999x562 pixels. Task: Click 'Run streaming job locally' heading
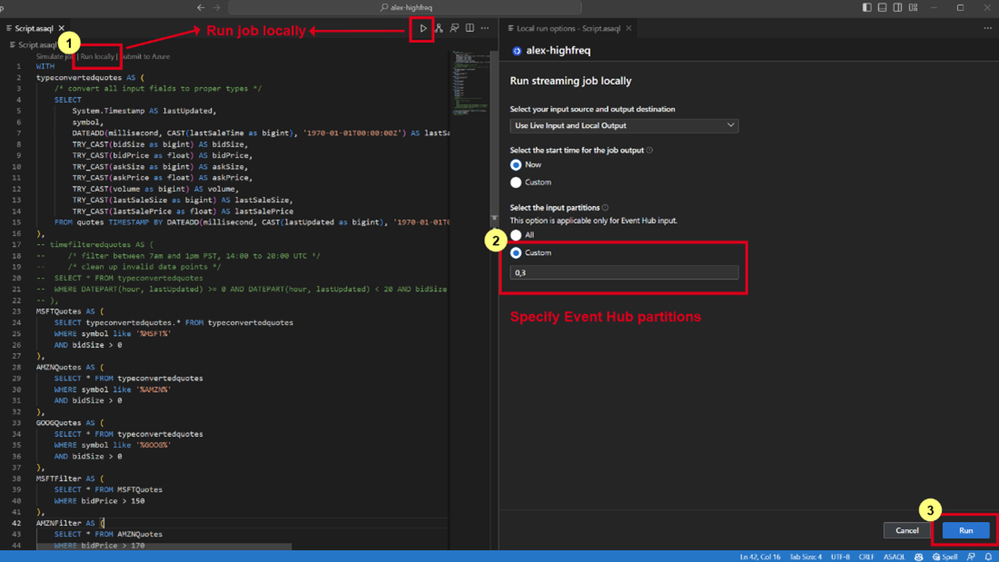click(570, 81)
